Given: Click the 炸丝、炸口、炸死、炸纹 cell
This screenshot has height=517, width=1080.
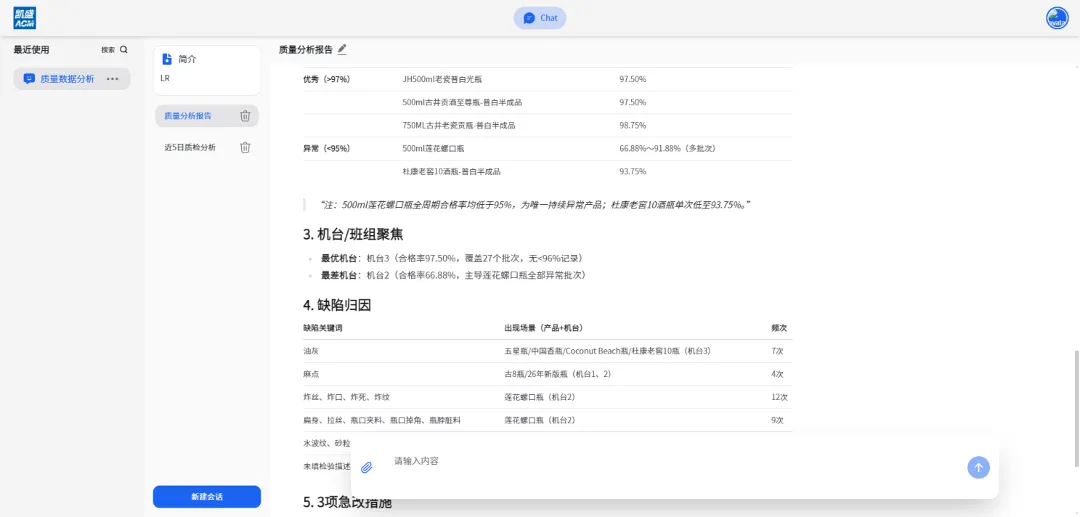Looking at the screenshot, I should 346,397.
